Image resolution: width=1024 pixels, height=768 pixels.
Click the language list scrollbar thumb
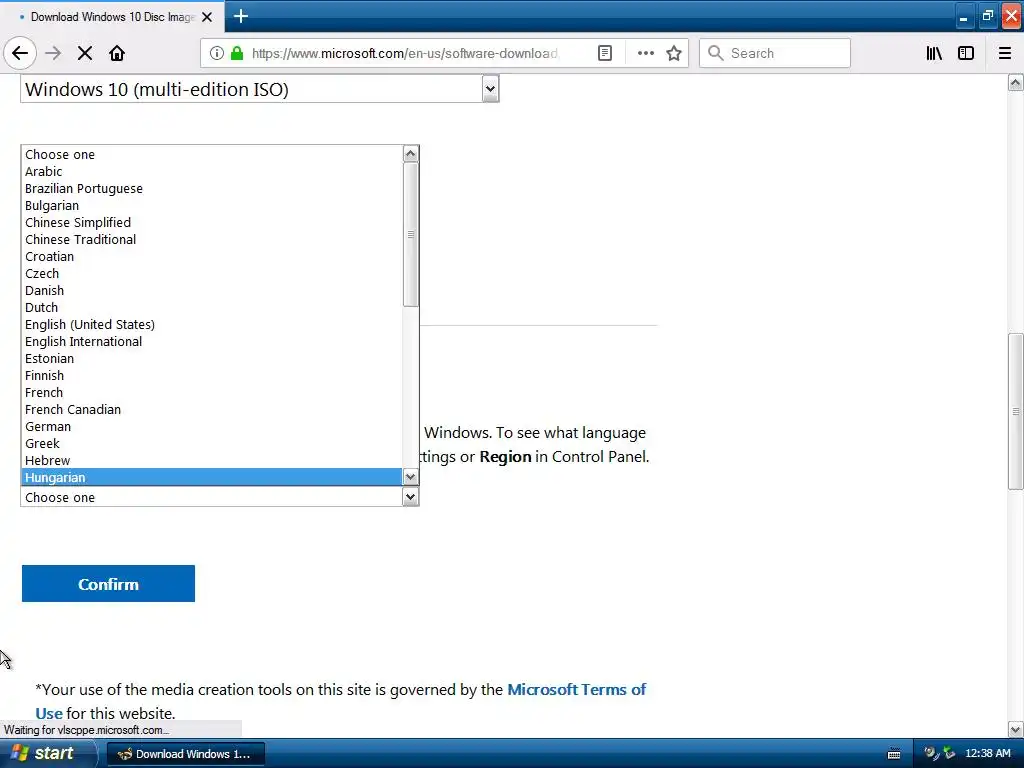(x=410, y=234)
